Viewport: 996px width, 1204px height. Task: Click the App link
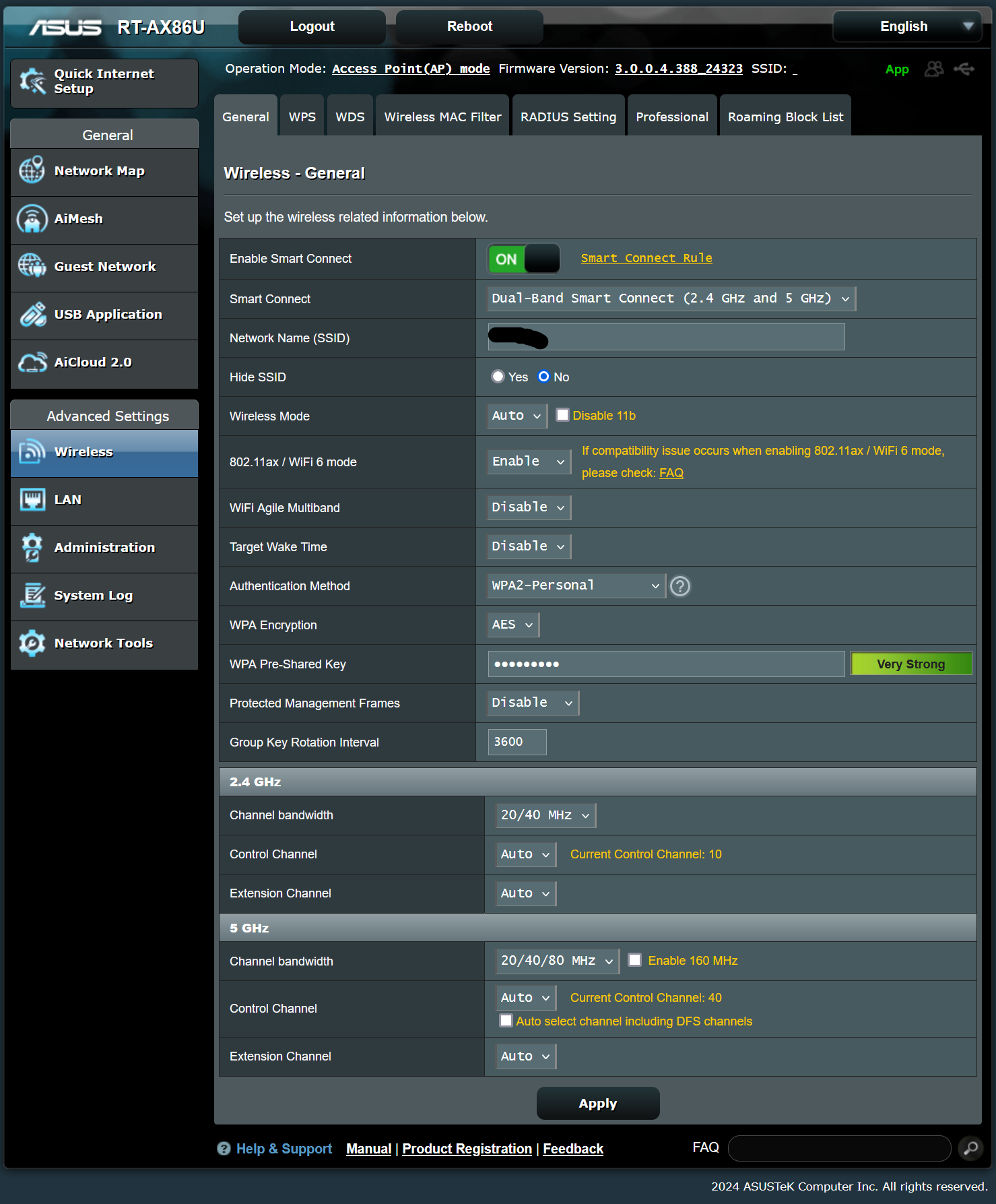897,69
